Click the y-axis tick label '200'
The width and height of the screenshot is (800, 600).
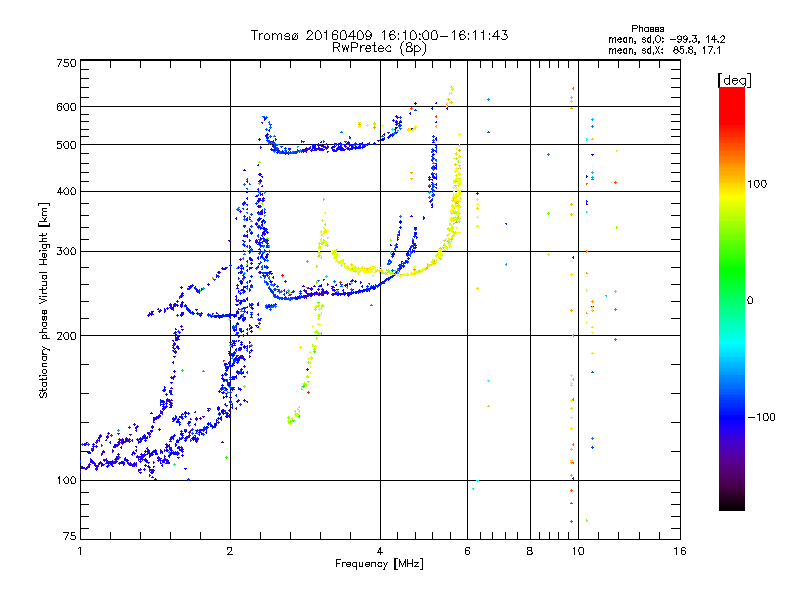(66, 336)
